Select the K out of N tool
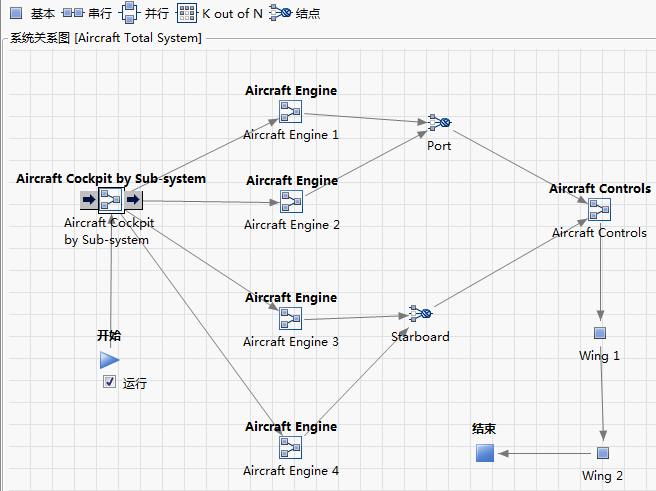Image resolution: width=656 pixels, height=491 pixels. tap(187, 14)
